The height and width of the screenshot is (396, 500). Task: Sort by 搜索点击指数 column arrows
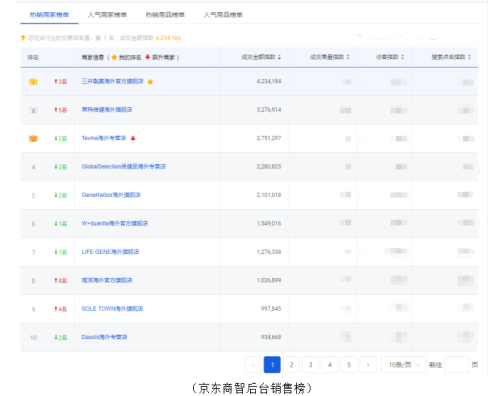(x=469, y=57)
